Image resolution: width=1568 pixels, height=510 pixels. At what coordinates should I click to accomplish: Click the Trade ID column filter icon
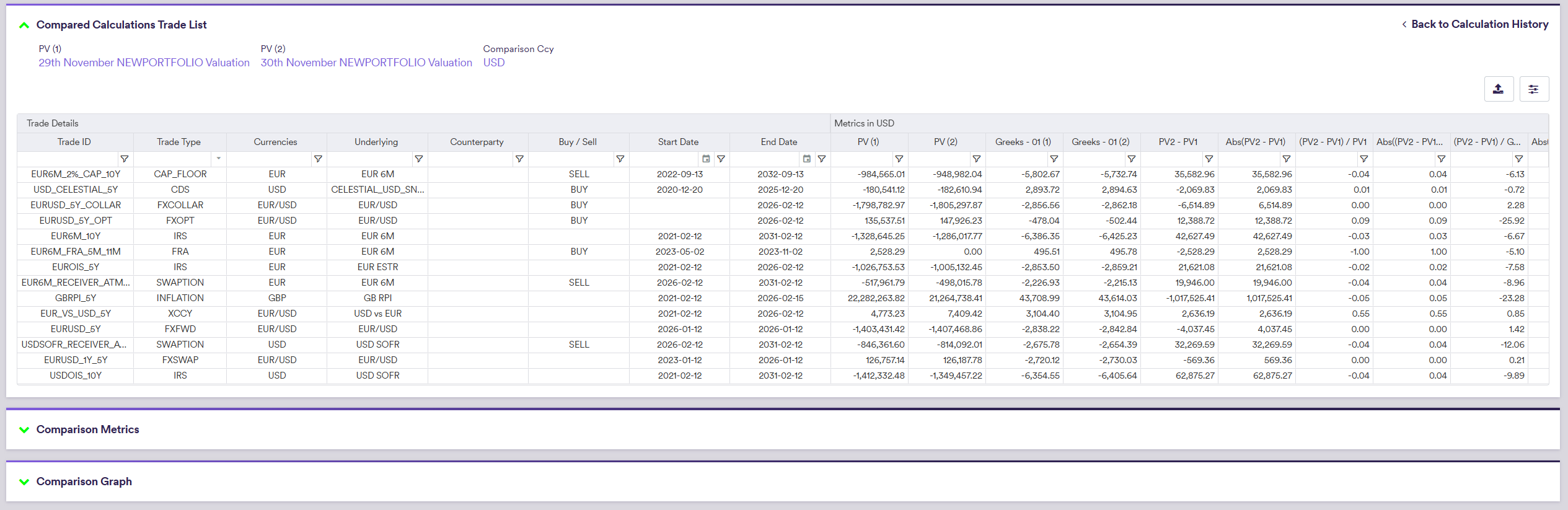coord(124,159)
